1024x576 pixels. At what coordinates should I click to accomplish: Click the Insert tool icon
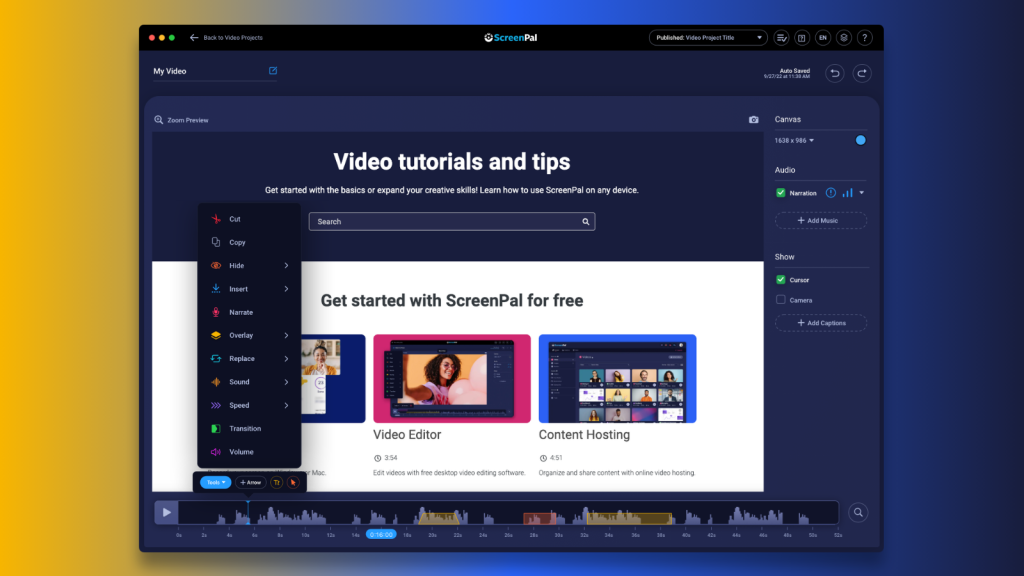pos(216,289)
